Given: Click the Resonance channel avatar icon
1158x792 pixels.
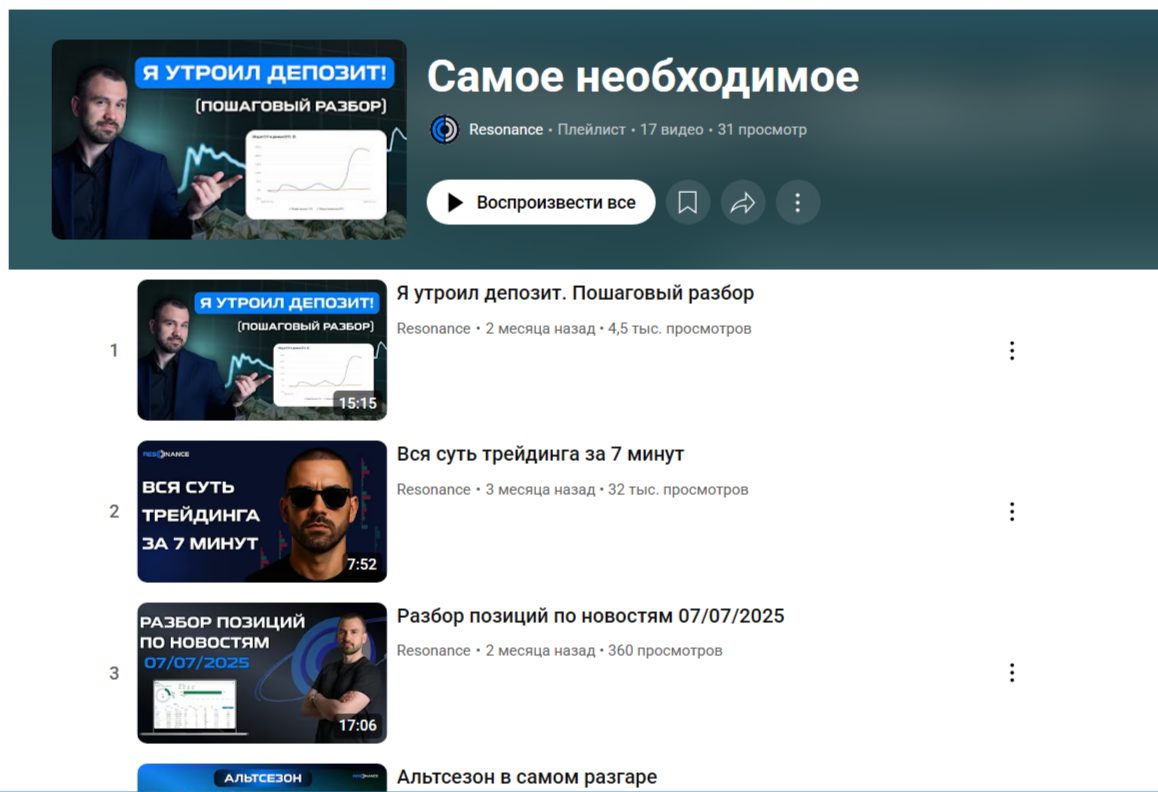Looking at the screenshot, I should pyautogui.click(x=444, y=130).
